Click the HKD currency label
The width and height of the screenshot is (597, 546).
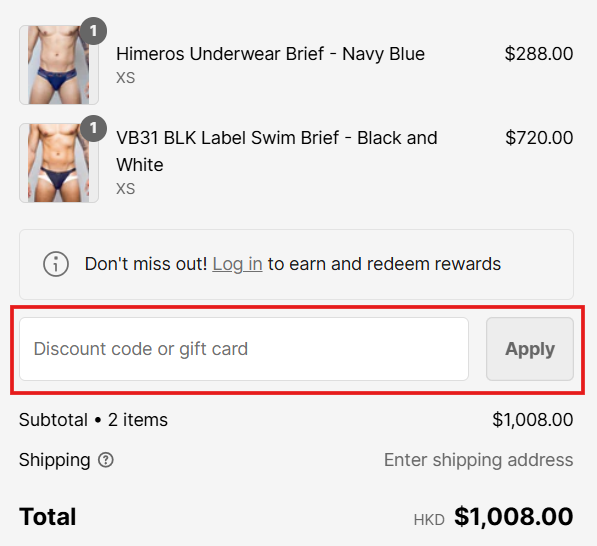point(429,520)
